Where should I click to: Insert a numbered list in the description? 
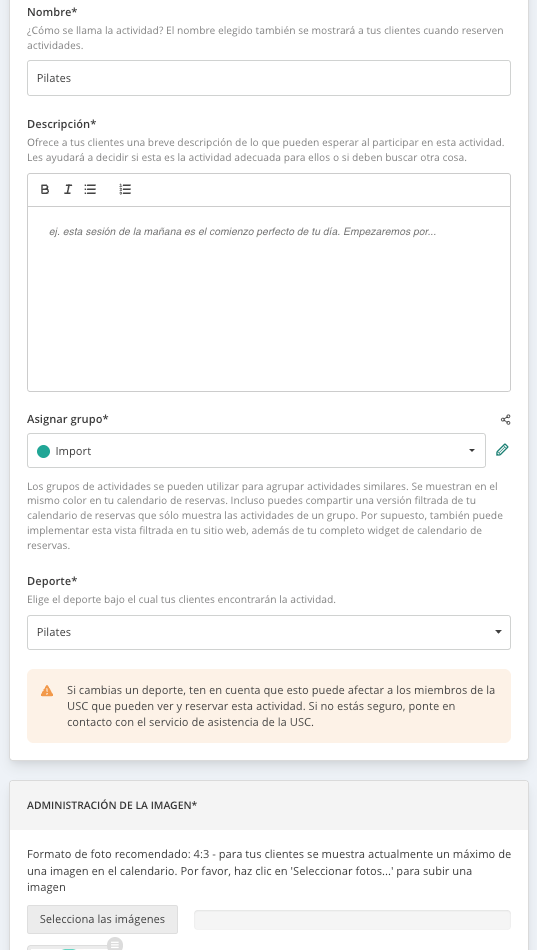coord(125,190)
